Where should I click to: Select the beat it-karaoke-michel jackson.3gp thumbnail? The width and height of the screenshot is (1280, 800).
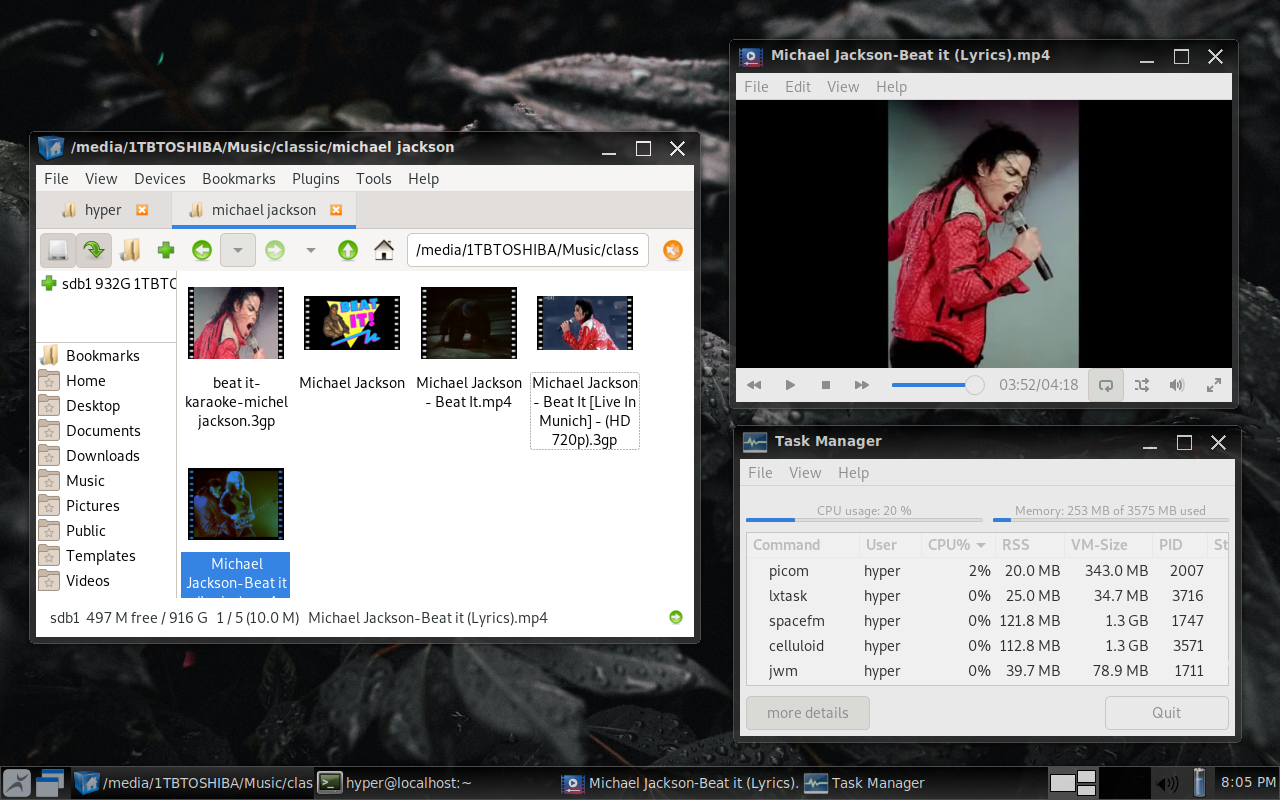(x=236, y=323)
